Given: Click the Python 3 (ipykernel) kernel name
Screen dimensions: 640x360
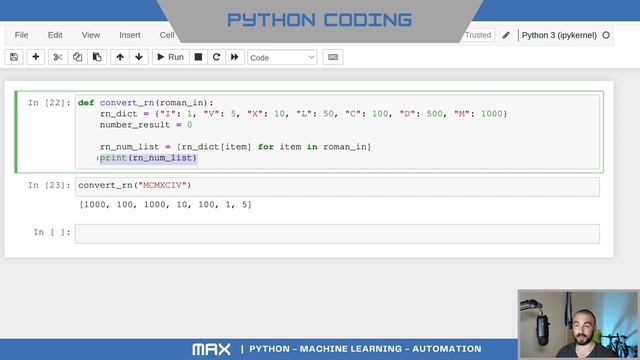Looking at the screenshot, I should coord(559,35).
